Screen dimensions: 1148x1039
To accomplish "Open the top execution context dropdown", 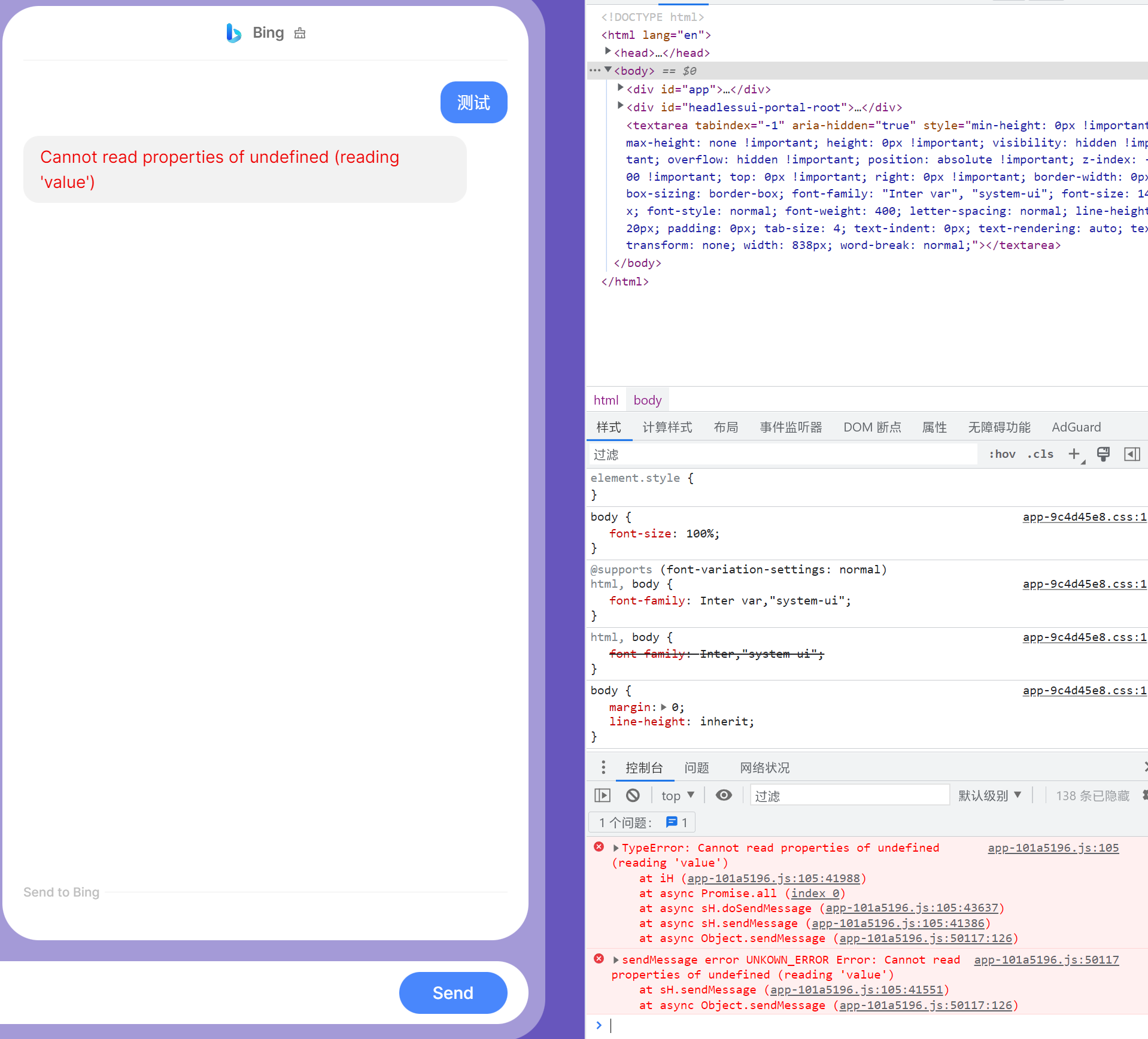I will click(677, 795).
